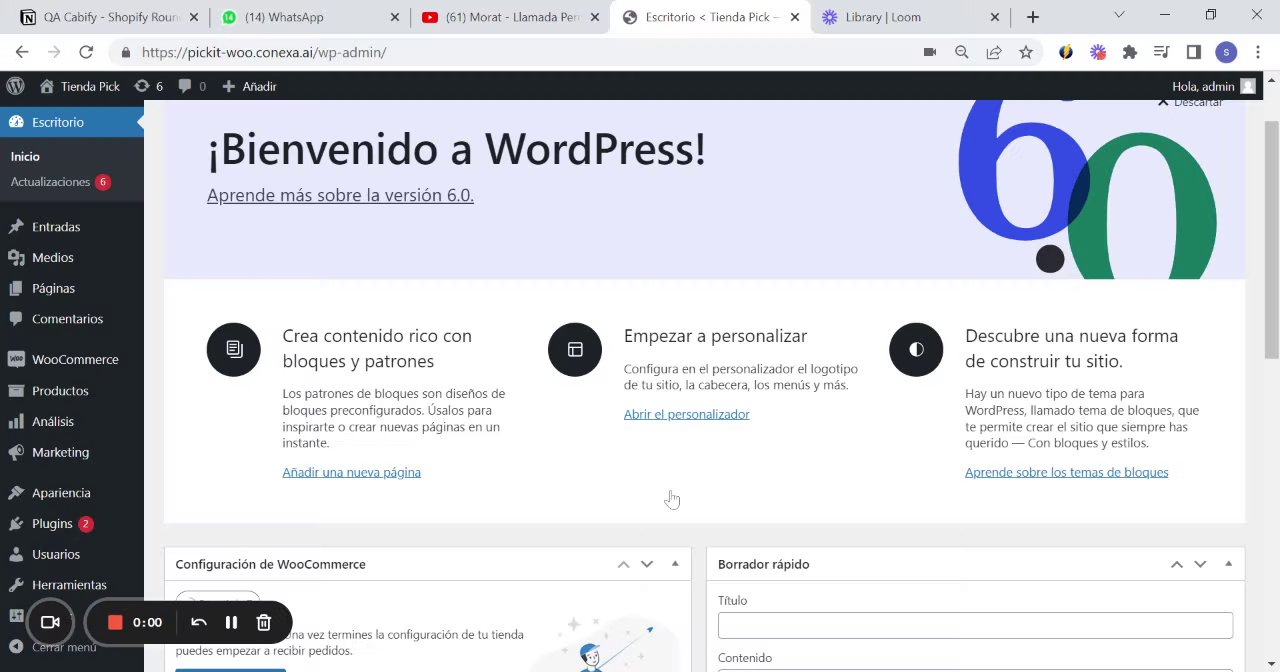Move the Configuración de WooCommerce panel up
The width and height of the screenshot is (1280, 672).
(x=623, y=564)
